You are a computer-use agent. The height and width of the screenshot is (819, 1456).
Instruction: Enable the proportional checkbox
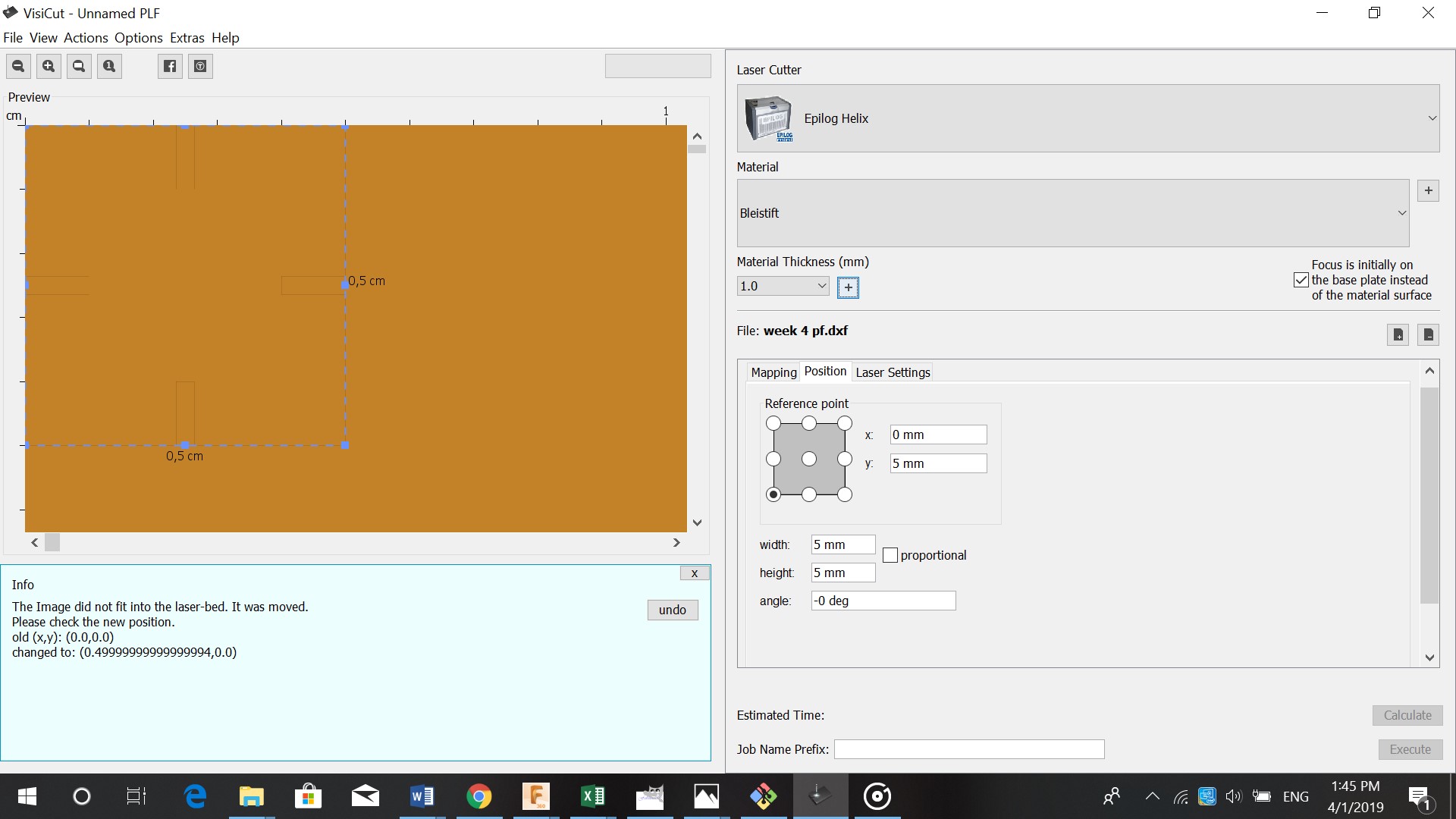tap(890, 555)
